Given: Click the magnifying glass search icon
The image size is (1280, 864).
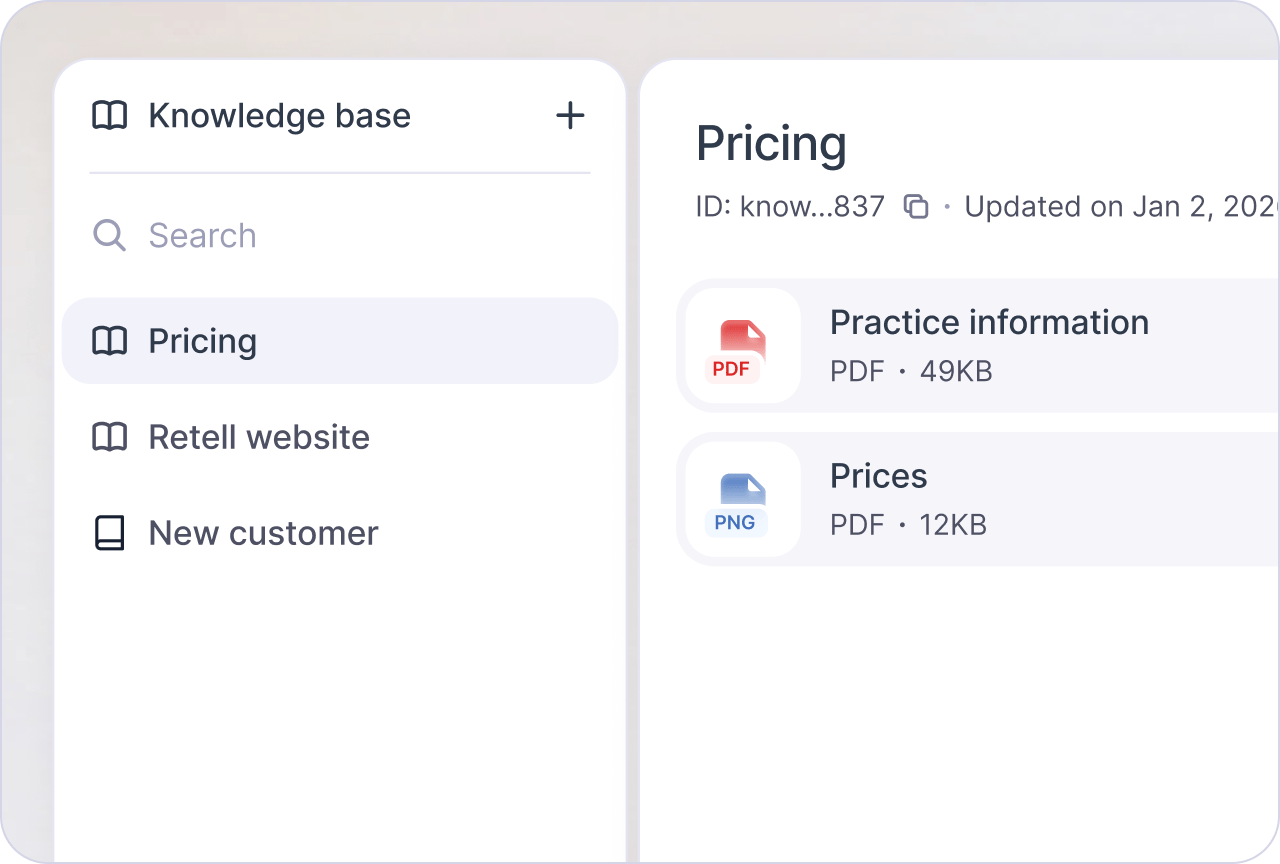Looking at the screenshot, I should pos(110,236).
